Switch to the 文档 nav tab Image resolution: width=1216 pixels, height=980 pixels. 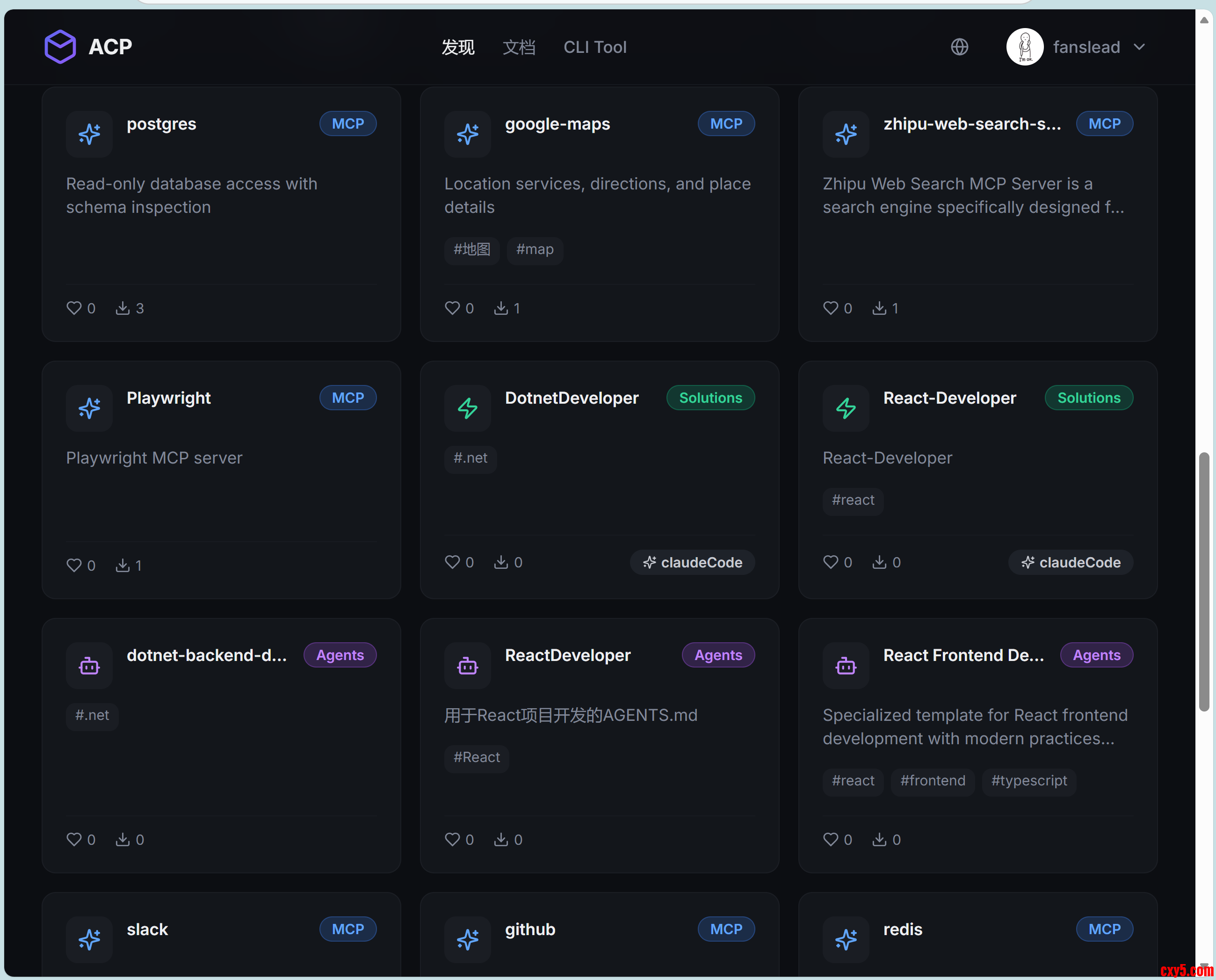[519, 47]
